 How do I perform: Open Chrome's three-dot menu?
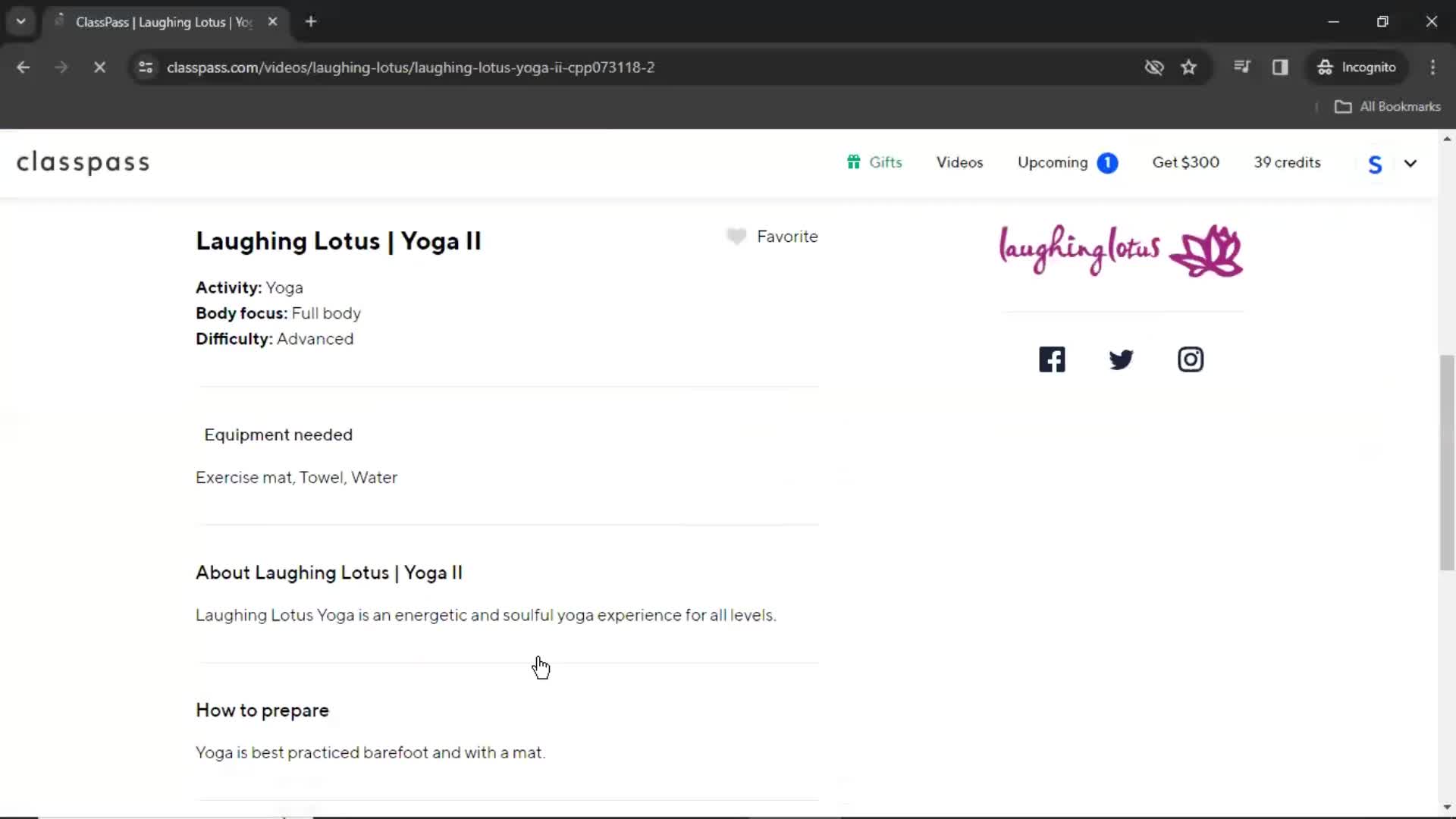(1432, 67)
